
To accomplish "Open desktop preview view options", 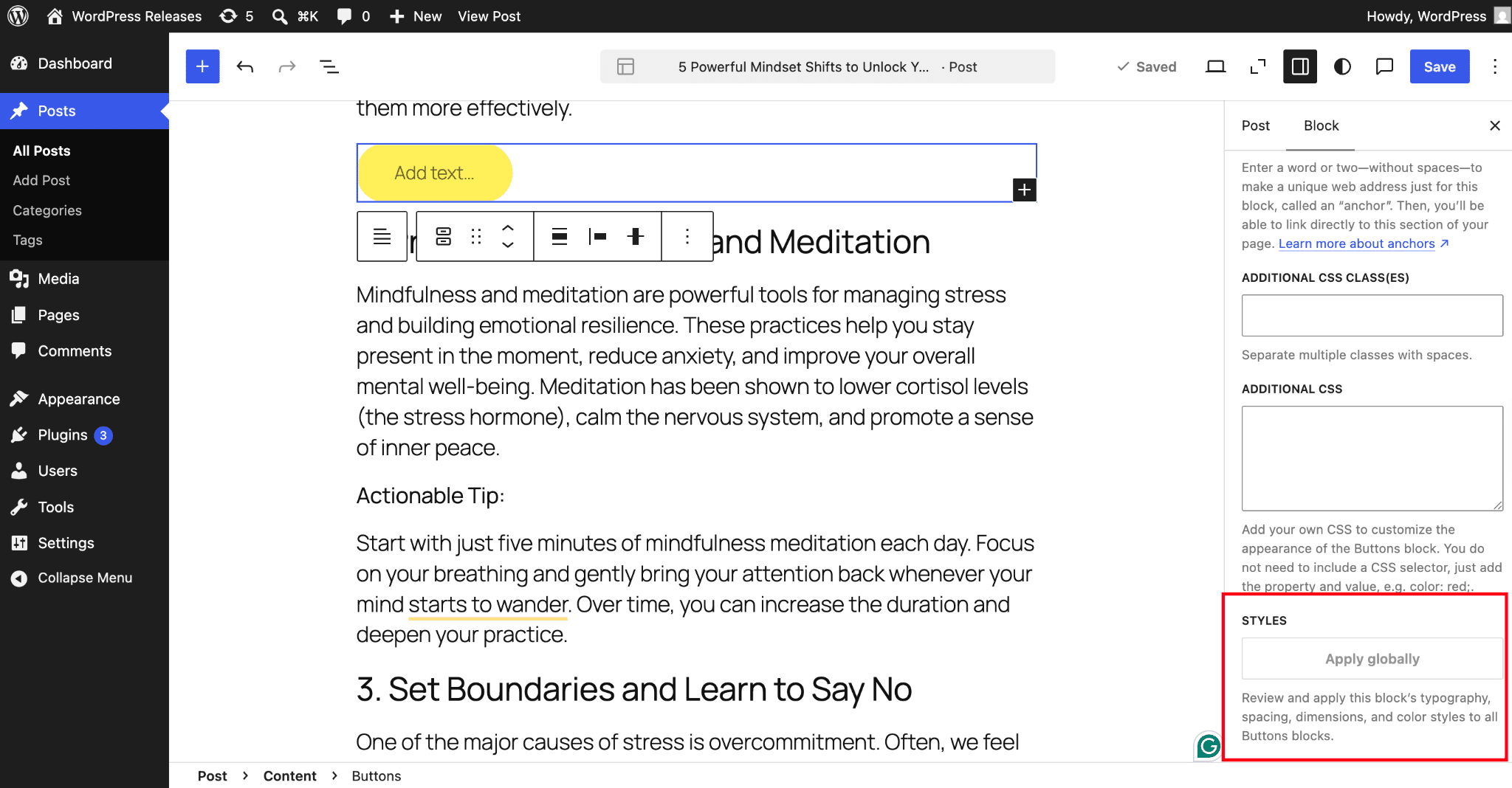I will click(1215, 66).
